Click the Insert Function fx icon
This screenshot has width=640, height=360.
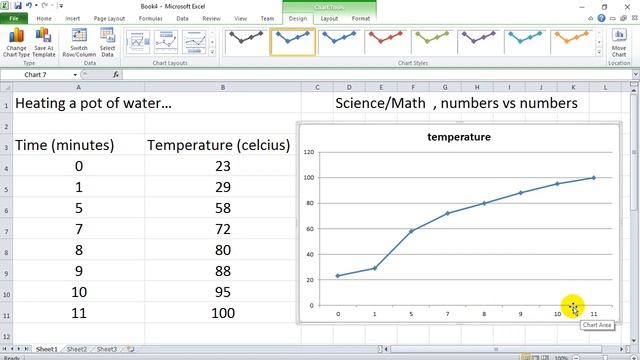[x=116, y=75]
